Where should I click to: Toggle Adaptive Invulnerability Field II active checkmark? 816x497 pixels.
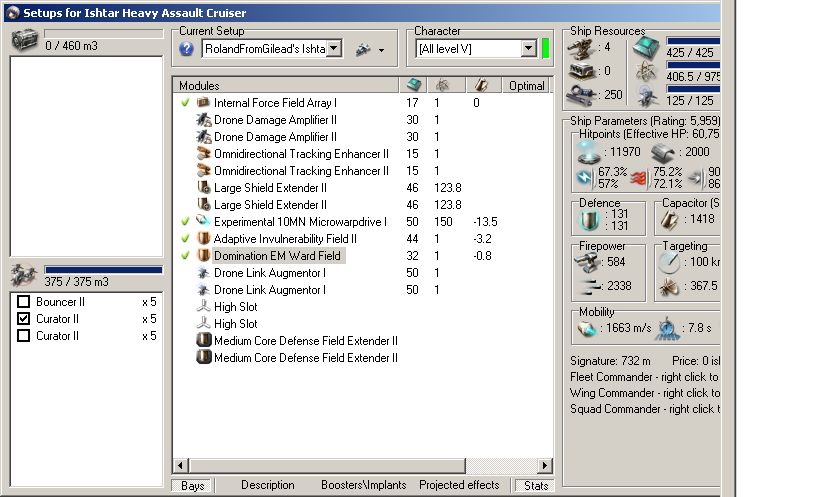(185, 238)
